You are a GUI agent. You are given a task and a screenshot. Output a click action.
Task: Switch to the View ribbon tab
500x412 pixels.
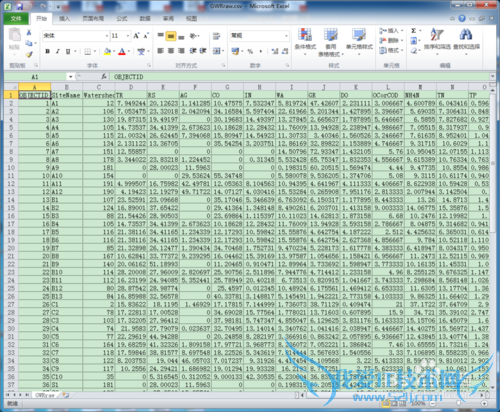click(x=191, y=19)
